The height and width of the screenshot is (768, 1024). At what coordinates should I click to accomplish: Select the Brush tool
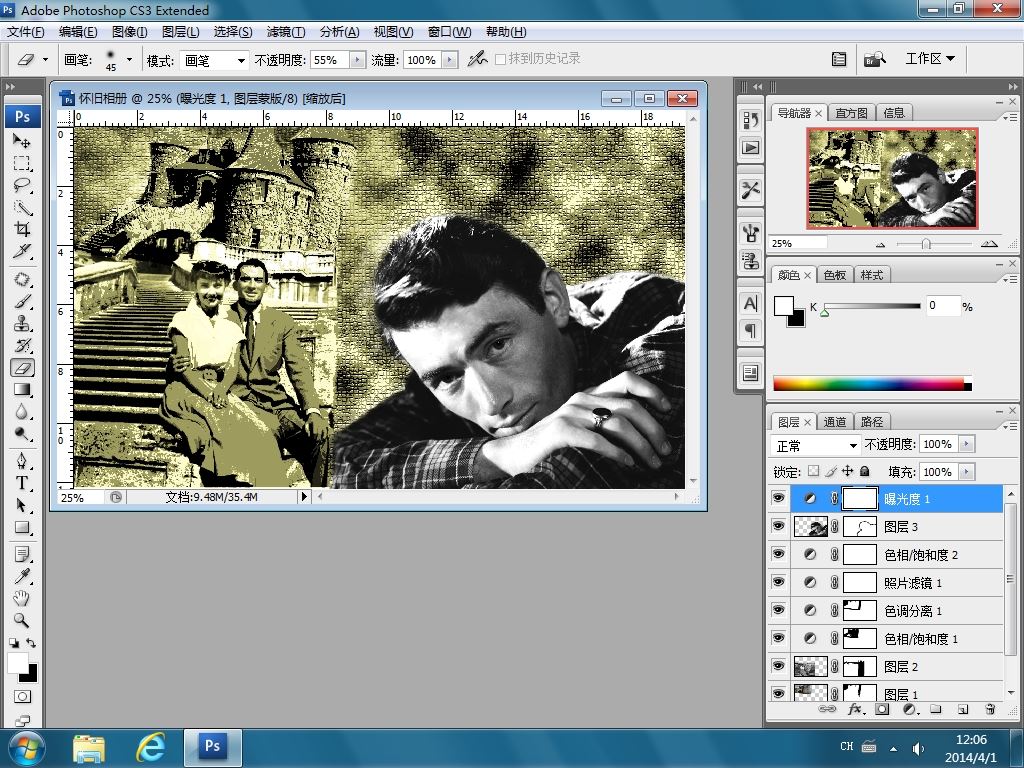point(22,302)
